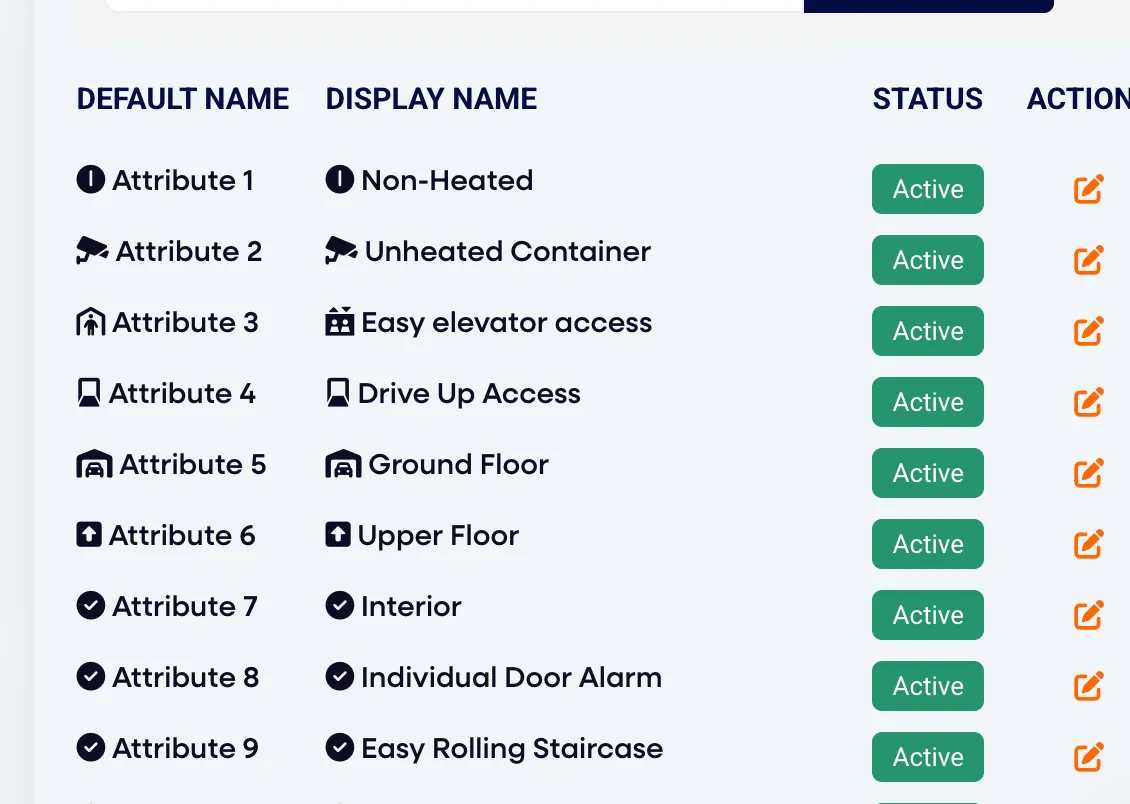Click the Default Name column header
Screen dimensions: 1130x804
pyautogui.click(x=183, y=99)
